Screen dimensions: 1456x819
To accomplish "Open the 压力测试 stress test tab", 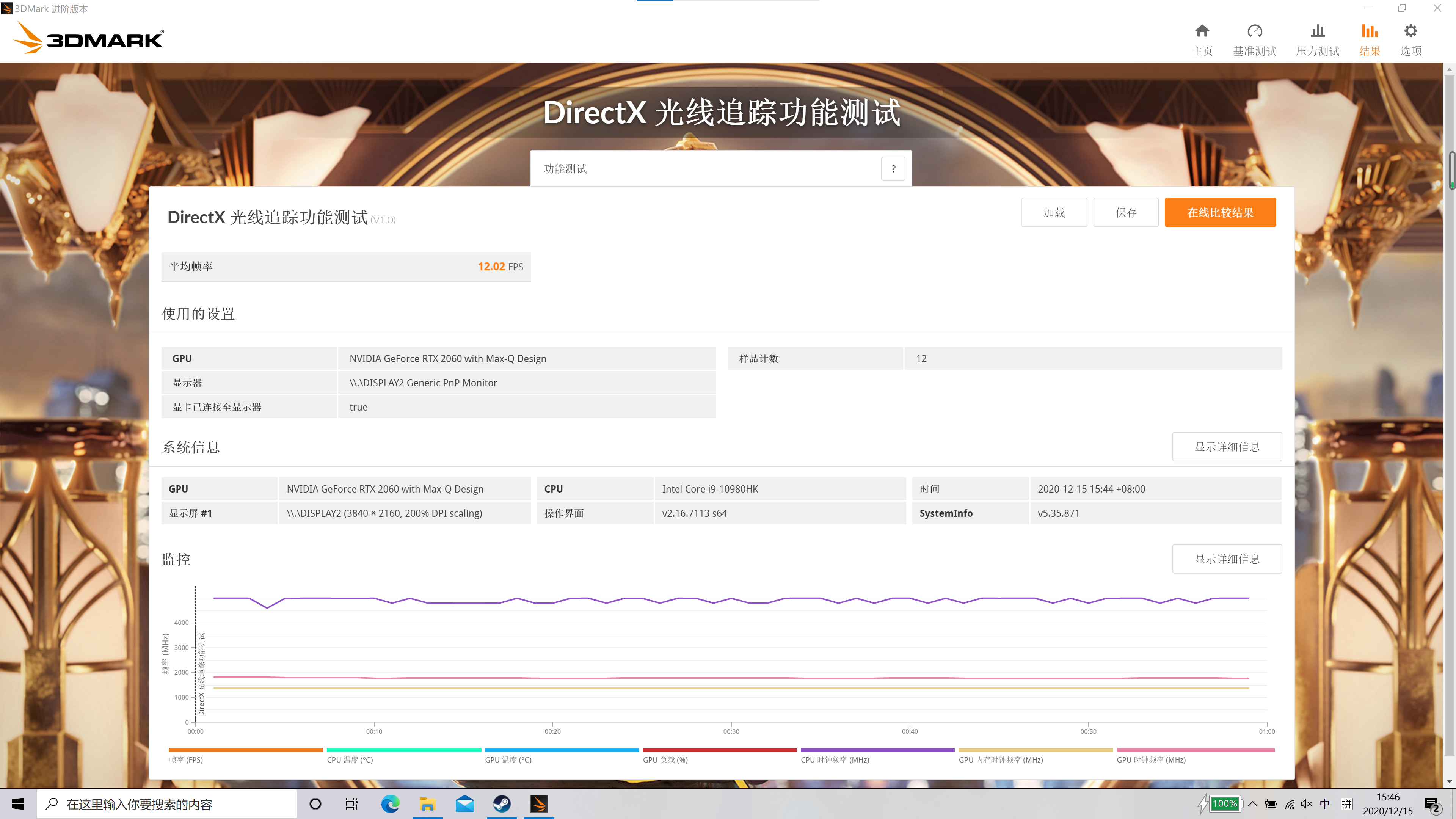I will 1318,39.
